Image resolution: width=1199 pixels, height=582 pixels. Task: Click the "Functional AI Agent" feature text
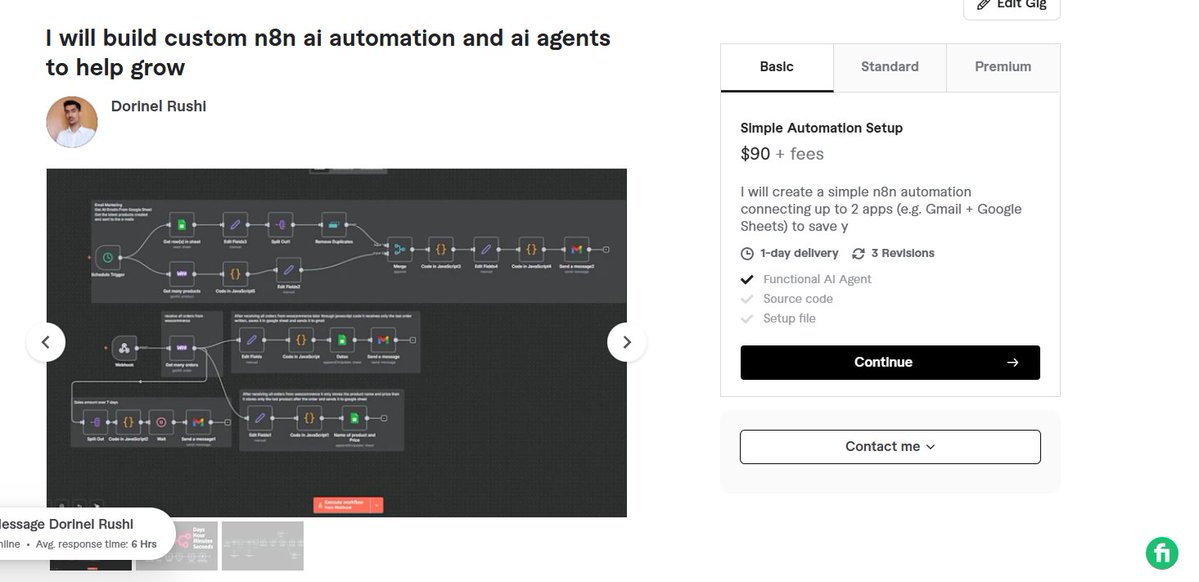[817, 279]
